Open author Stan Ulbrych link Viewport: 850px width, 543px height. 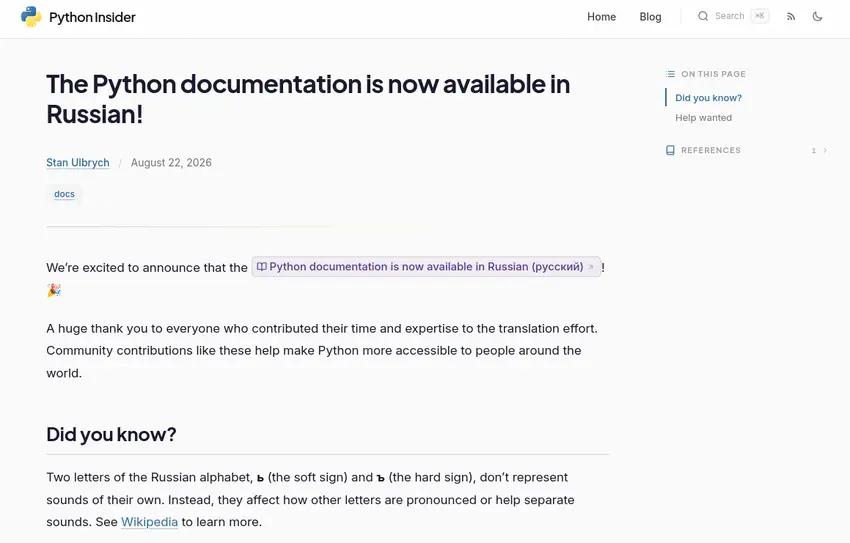[78, 163]
